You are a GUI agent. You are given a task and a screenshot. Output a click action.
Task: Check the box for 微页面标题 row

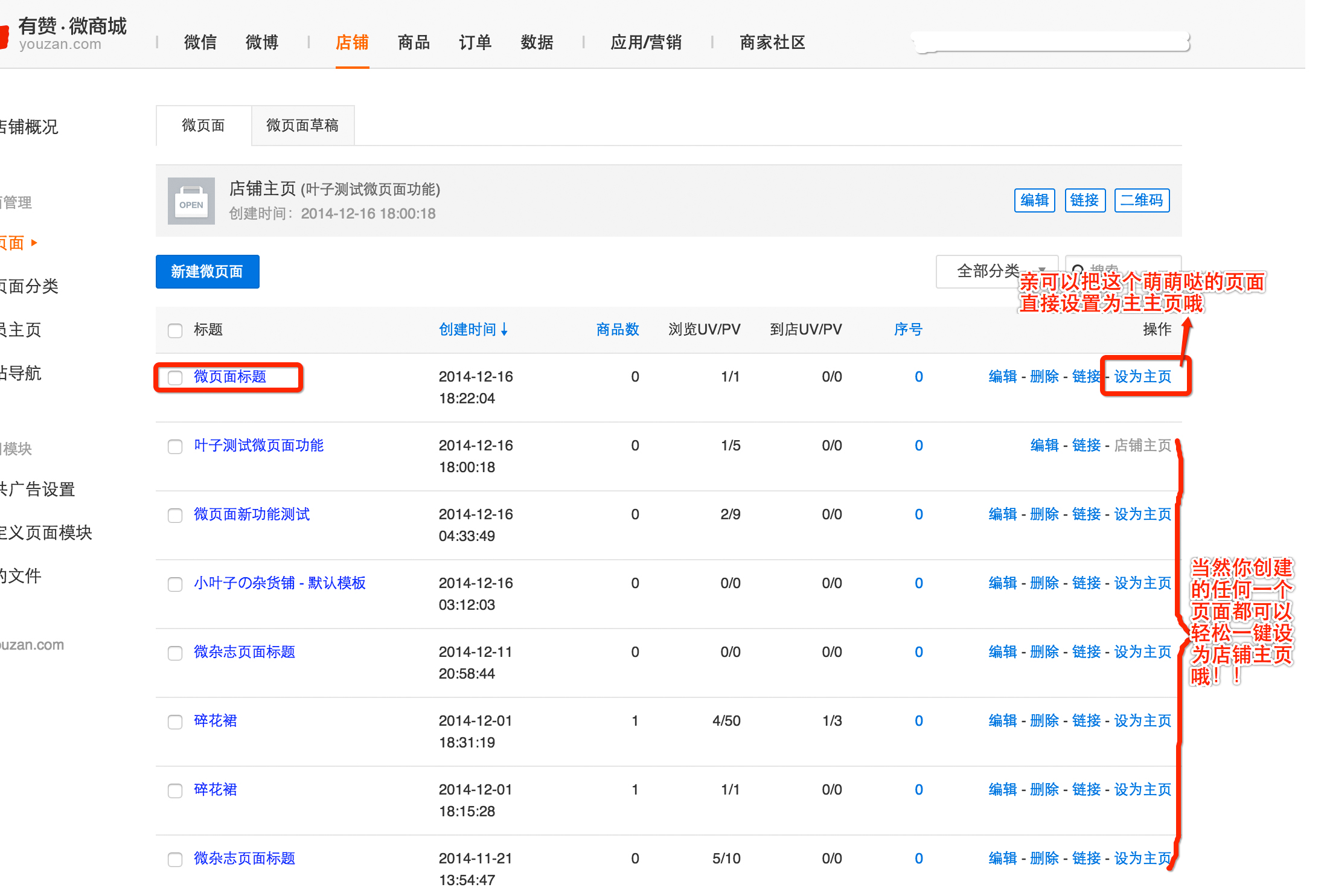[x=175, y=377]
